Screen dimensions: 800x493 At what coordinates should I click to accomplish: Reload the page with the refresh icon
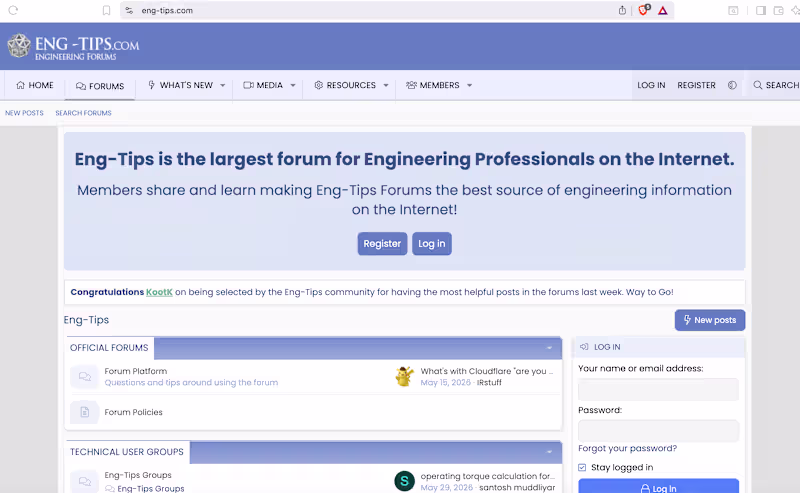(x=13, y=10)
